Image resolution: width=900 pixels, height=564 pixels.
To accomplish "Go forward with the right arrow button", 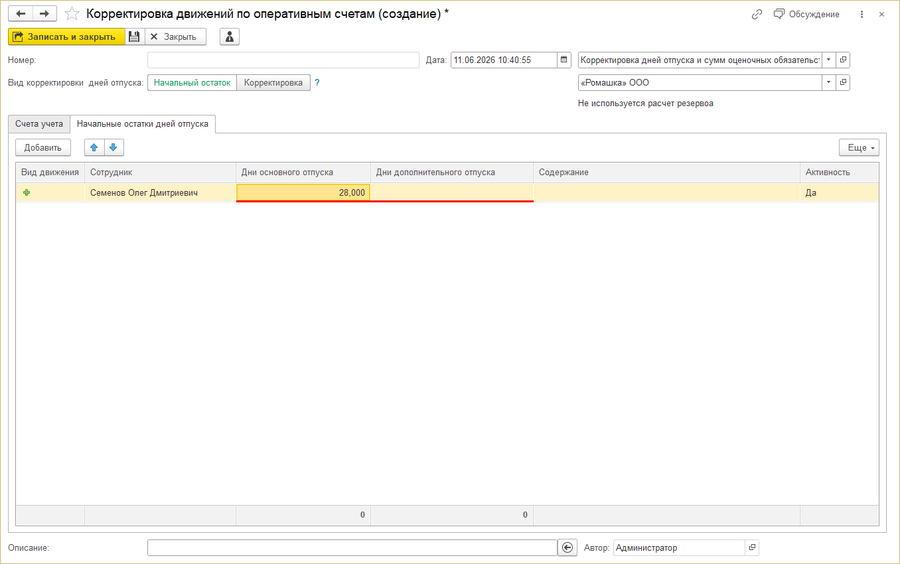I will click(45, 14).
